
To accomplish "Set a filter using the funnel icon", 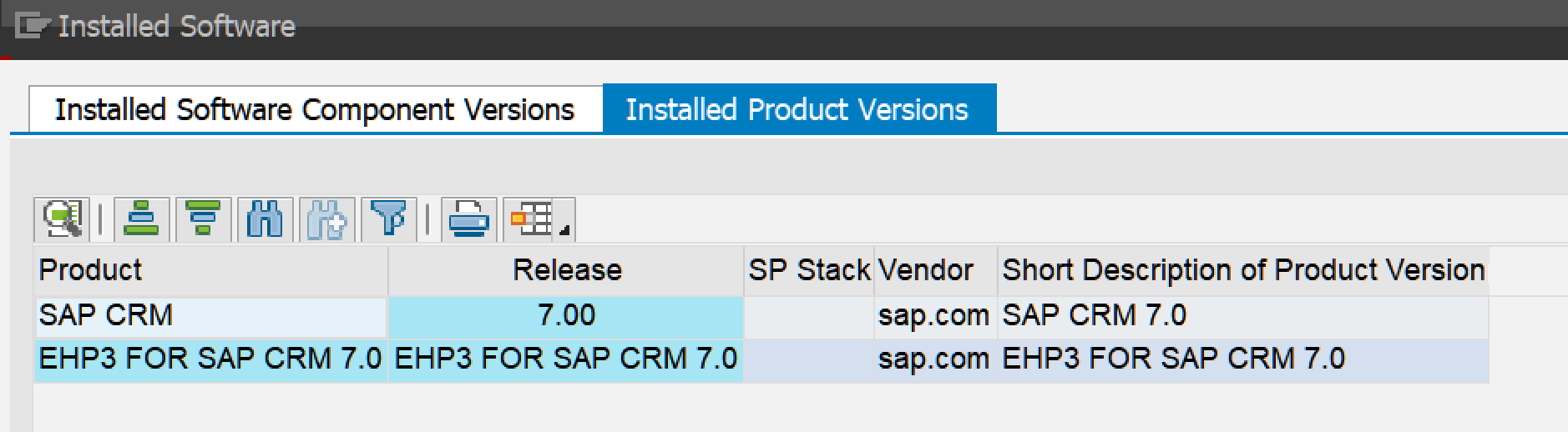I will [388, 220].
